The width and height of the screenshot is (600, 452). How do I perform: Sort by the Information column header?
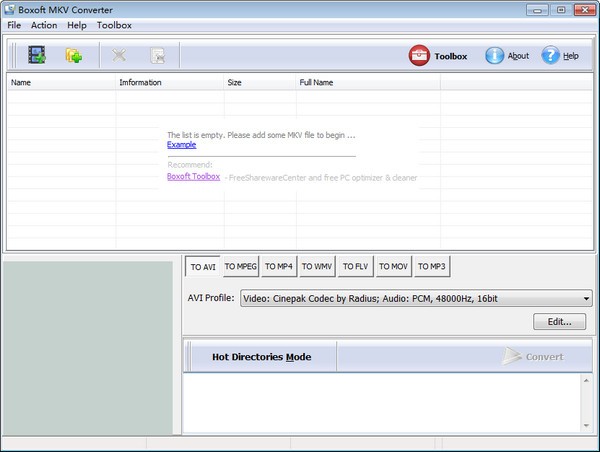click(x=170, y=82)
